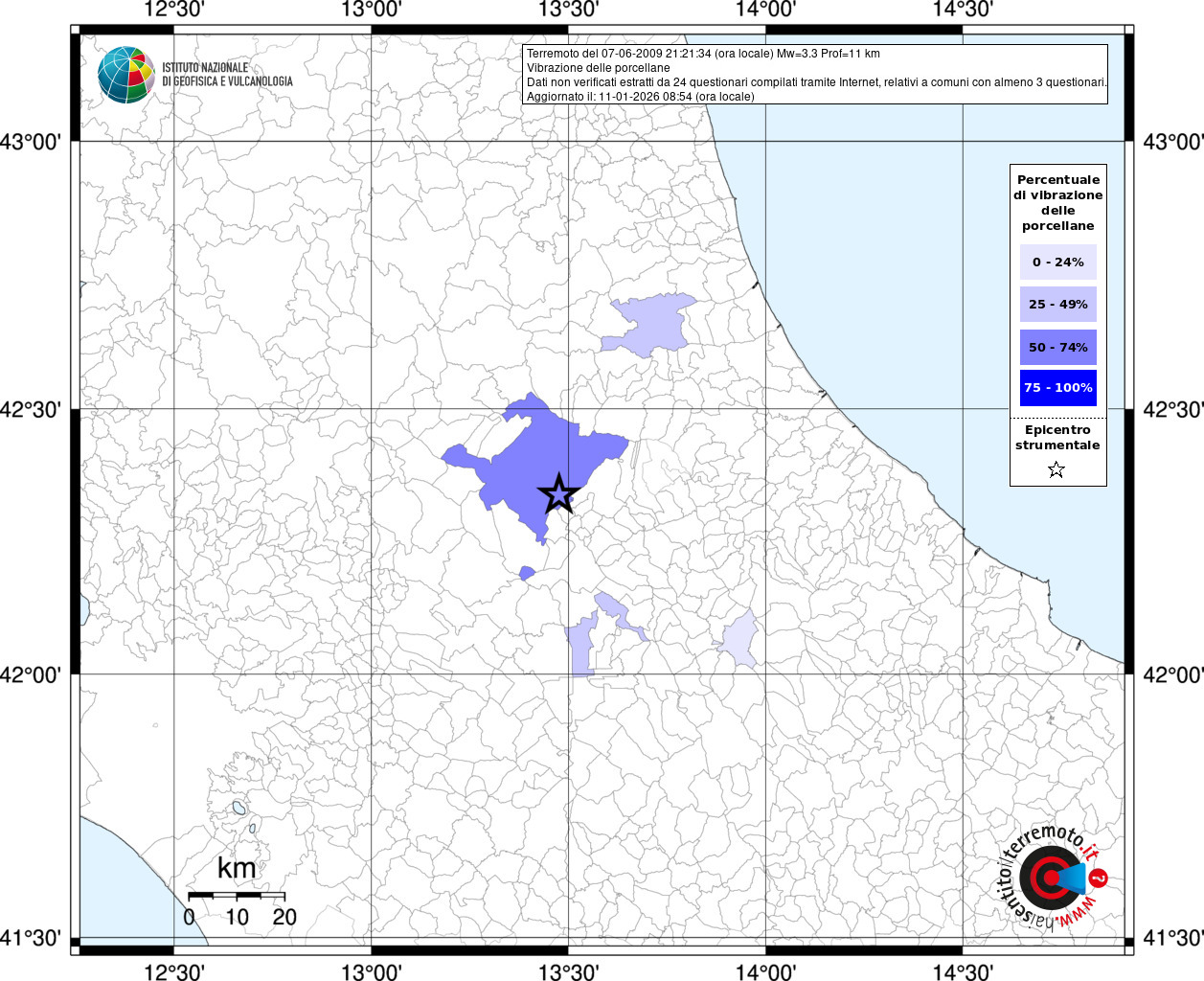1204x981 pixels.
Task: Click the bottom axis label 13°00'
Action: pyautogui.click(x=372, y=971)
